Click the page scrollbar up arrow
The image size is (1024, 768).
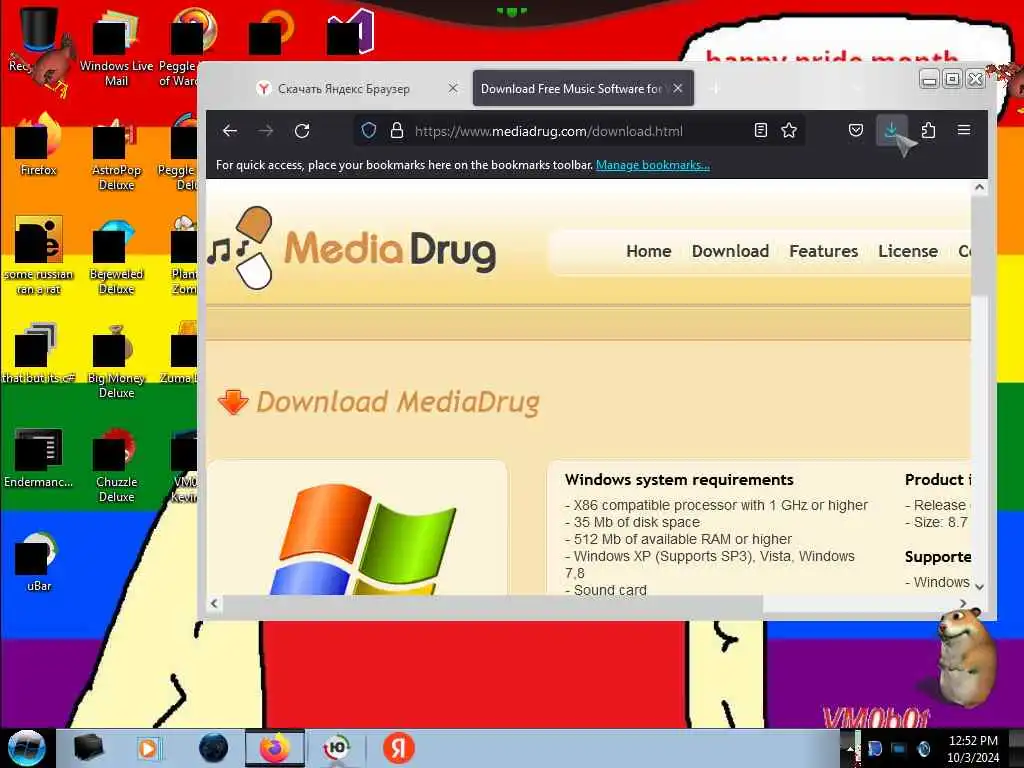point(979,187)
